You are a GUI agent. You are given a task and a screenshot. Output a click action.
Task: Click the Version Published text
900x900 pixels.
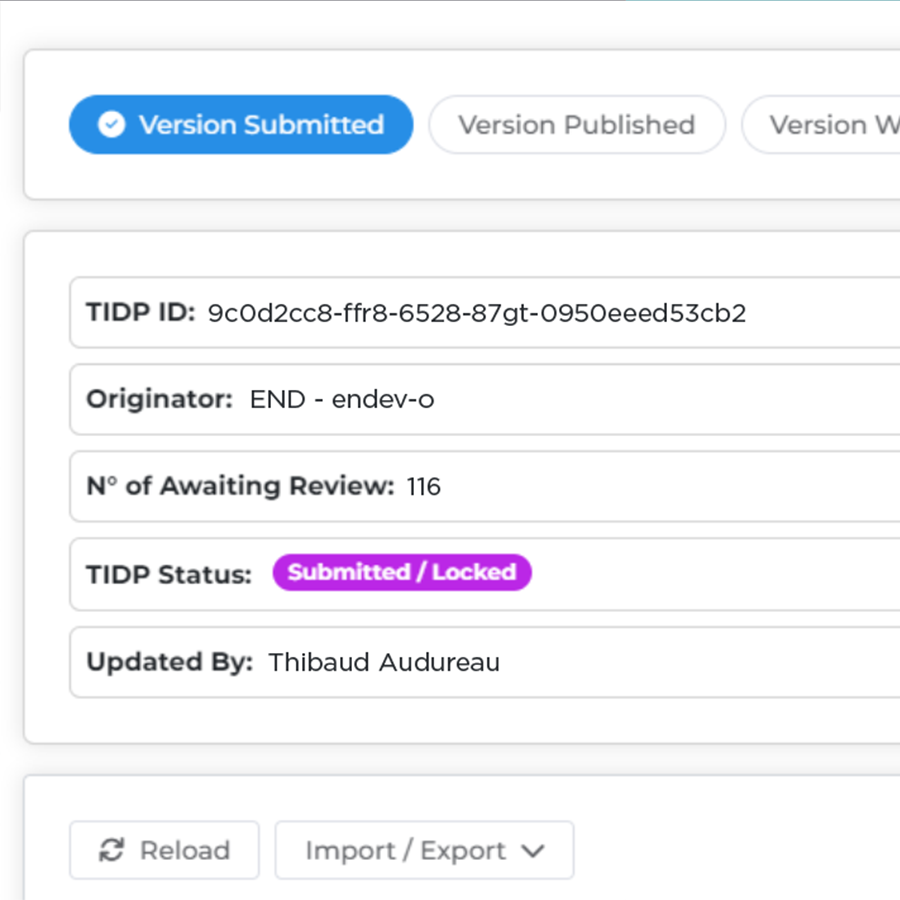point(576,125)
